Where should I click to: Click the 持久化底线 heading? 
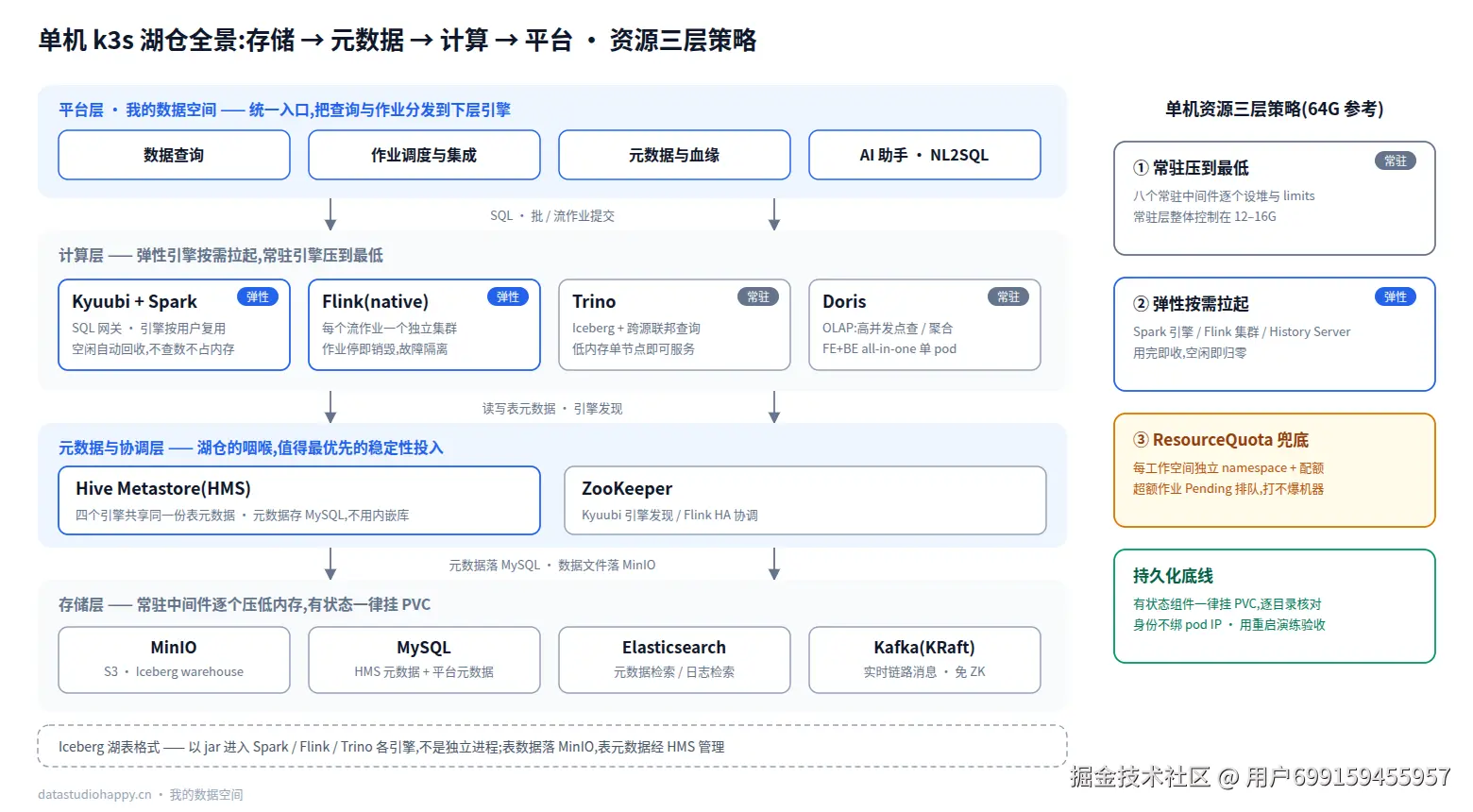(1173, 576)
